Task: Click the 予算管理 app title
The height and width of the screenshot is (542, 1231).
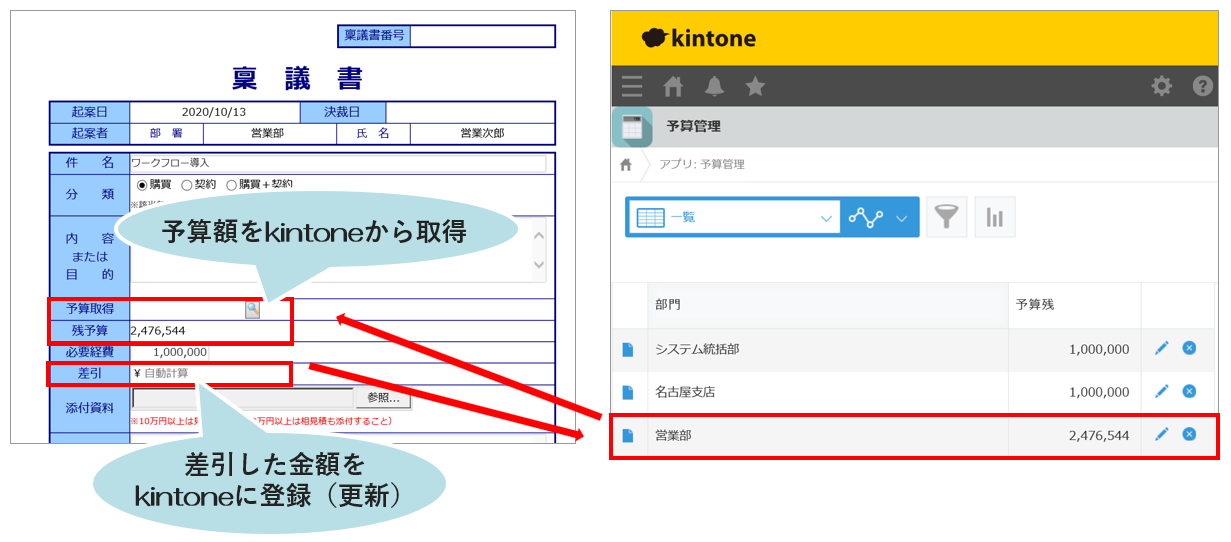Action: [693, 127]
